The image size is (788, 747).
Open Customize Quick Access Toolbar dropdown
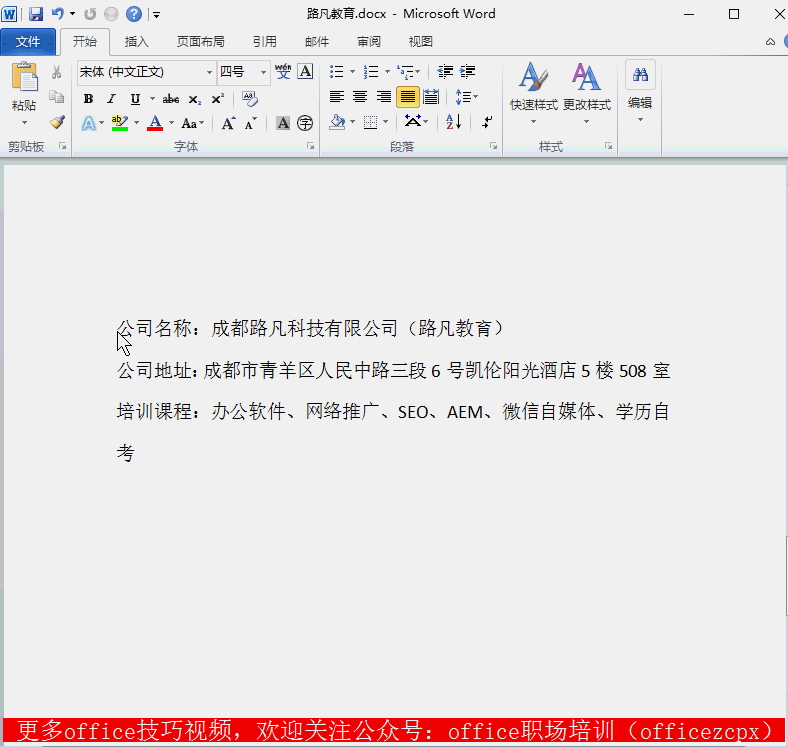[x=156, y=15]
